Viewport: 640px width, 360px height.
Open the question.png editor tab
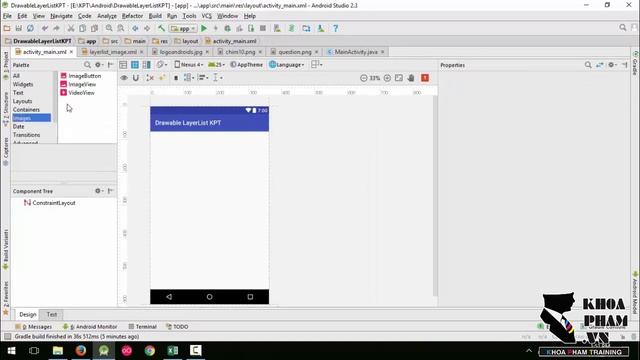[x=295, y=52]
